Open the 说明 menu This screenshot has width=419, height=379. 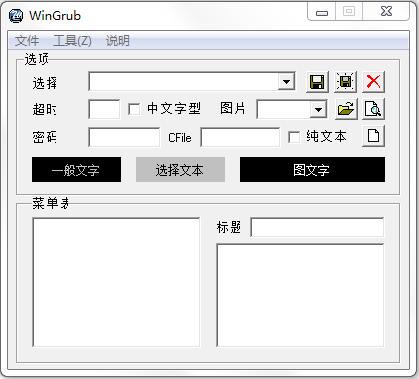tap(117, 41)
